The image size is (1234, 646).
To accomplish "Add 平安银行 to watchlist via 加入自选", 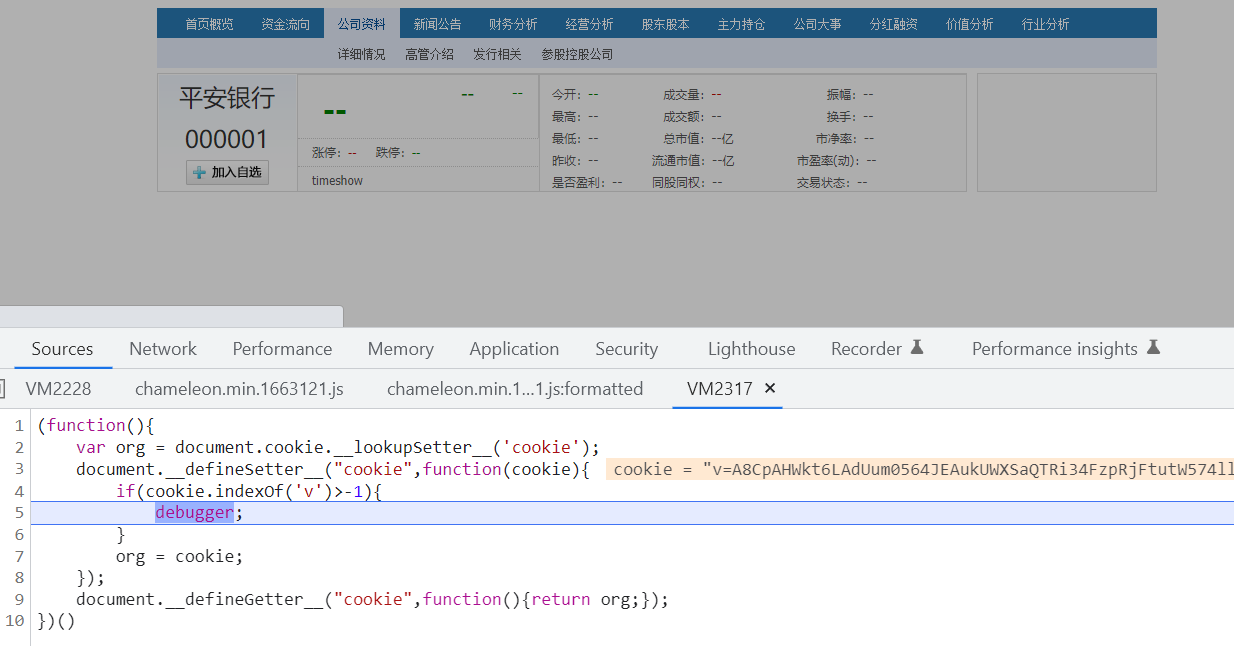I will (x=228, y=172).
